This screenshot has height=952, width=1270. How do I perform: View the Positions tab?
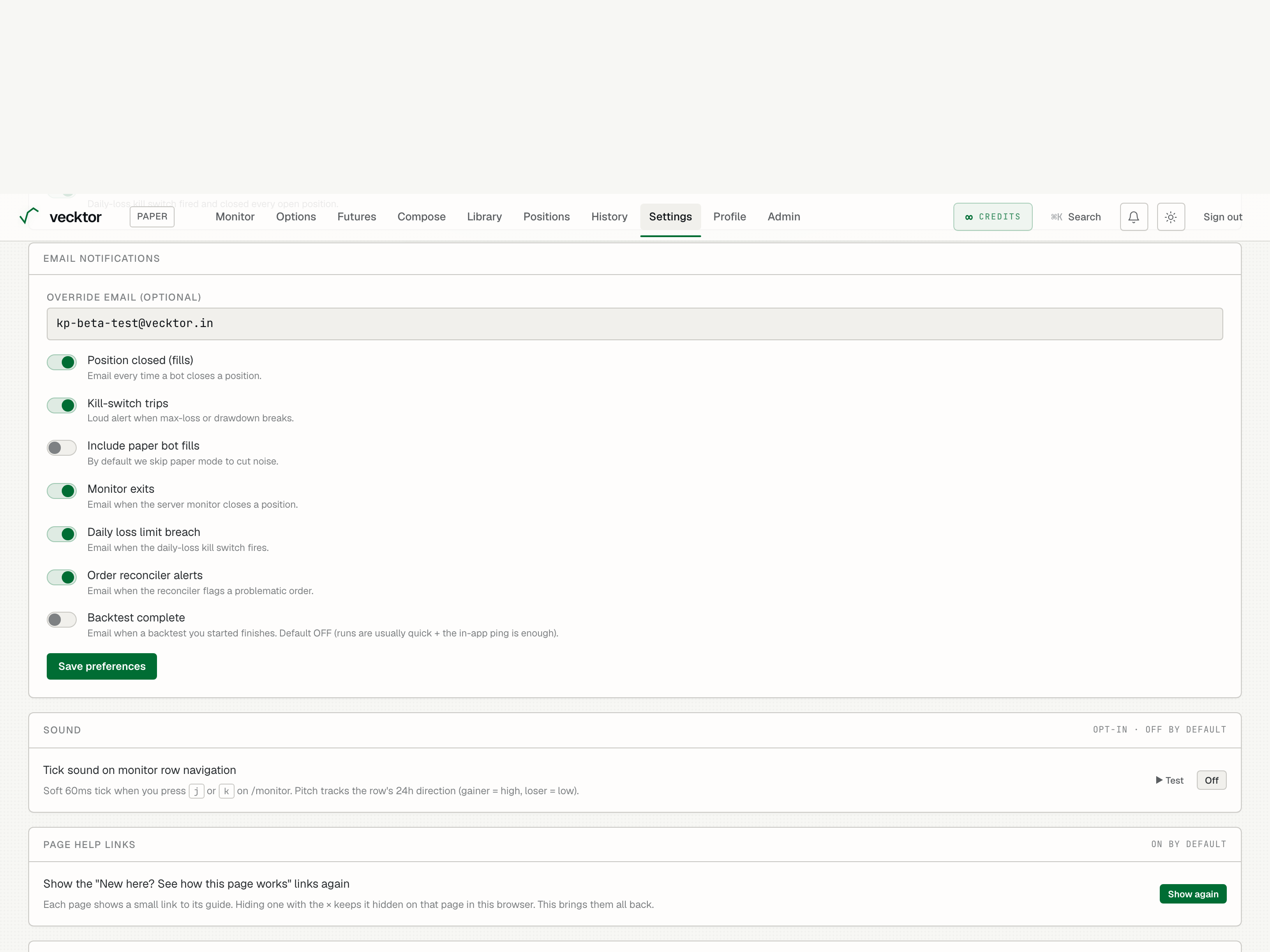(546, 217)
